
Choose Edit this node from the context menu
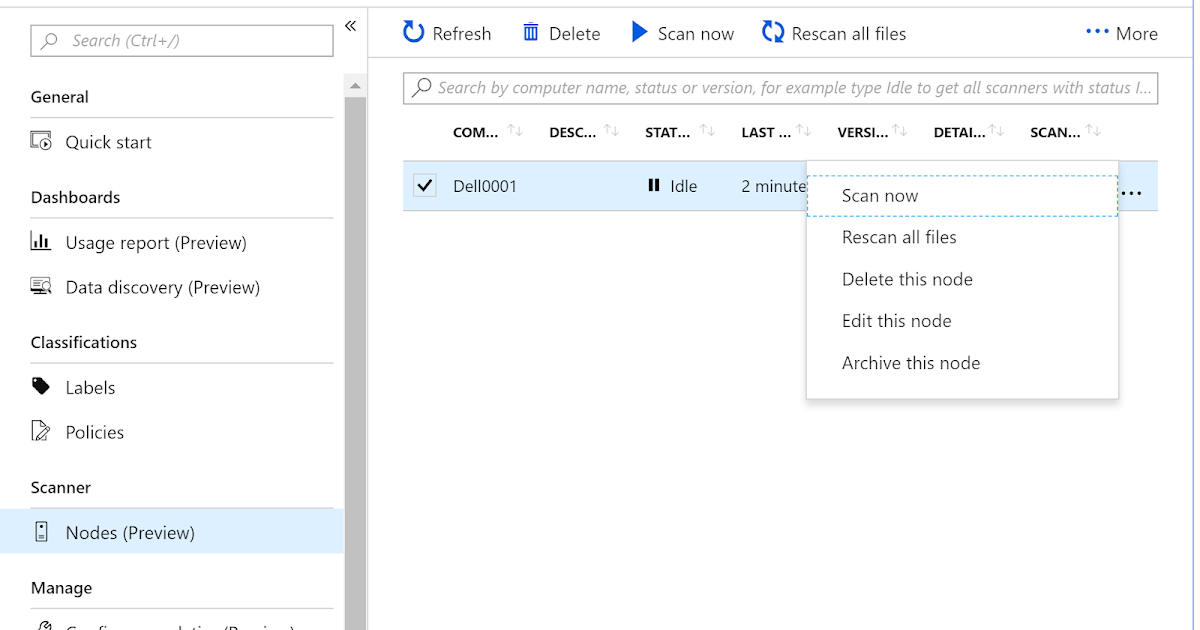tap(897, 320)
